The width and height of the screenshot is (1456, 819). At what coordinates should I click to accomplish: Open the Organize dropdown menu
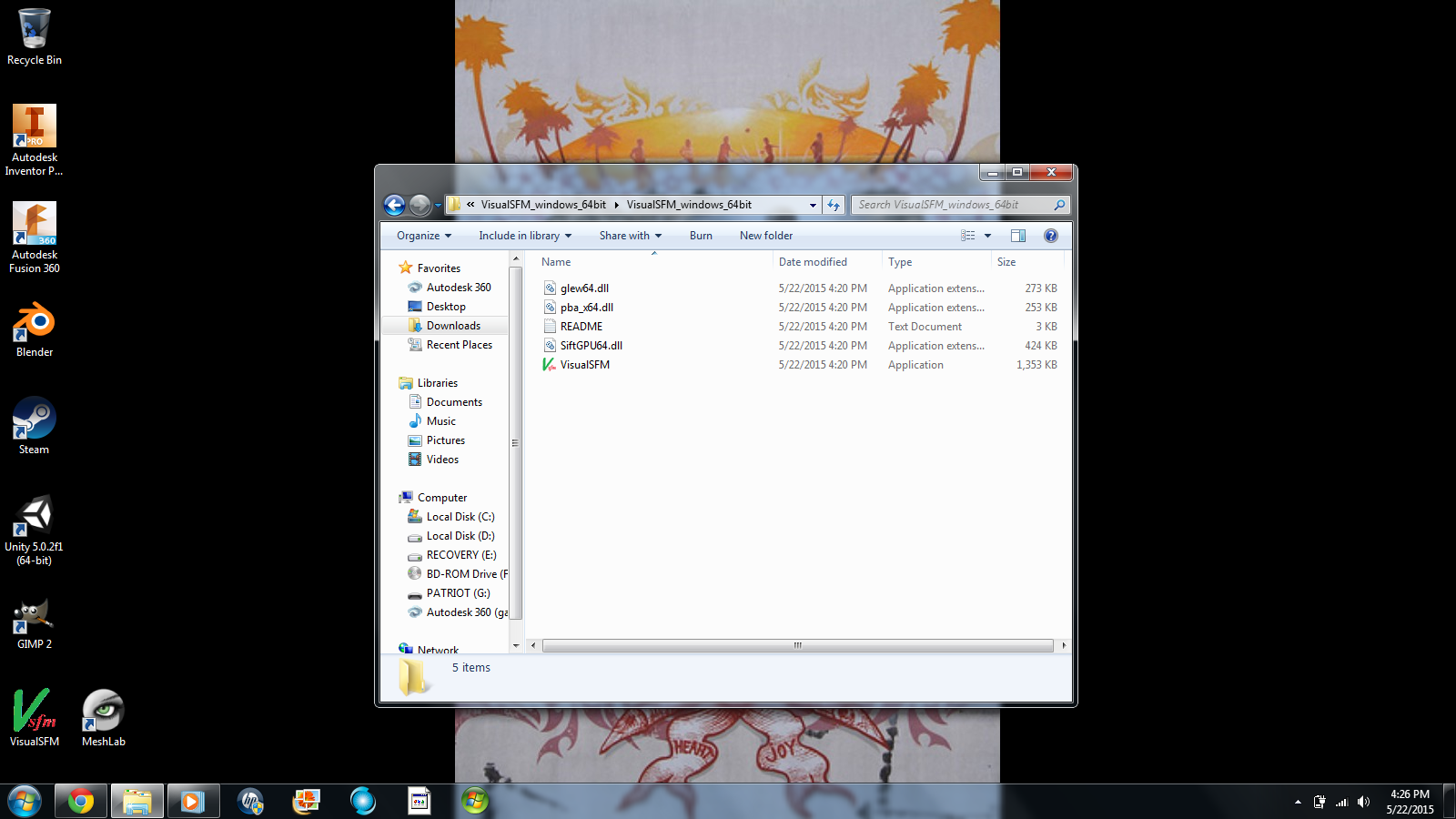tap(424, 236)
